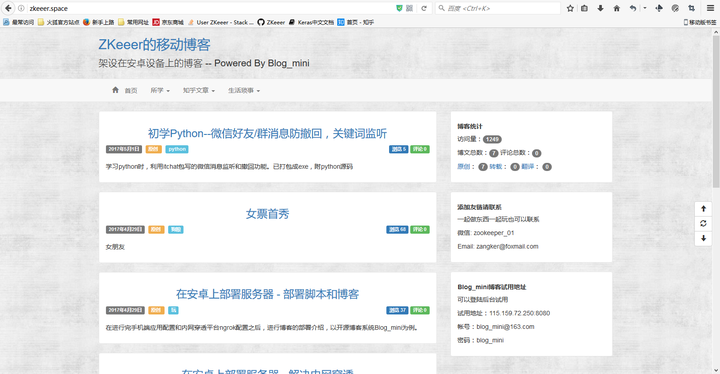Open the 京东商城 bookmark
This screenshot has height=374, width=720.
coord(168,22)
